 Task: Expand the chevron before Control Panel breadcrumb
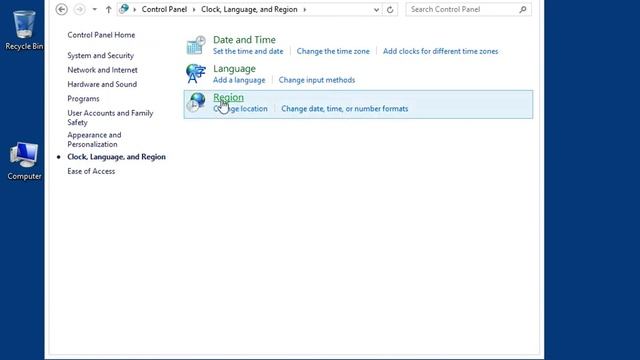point(135,9)
